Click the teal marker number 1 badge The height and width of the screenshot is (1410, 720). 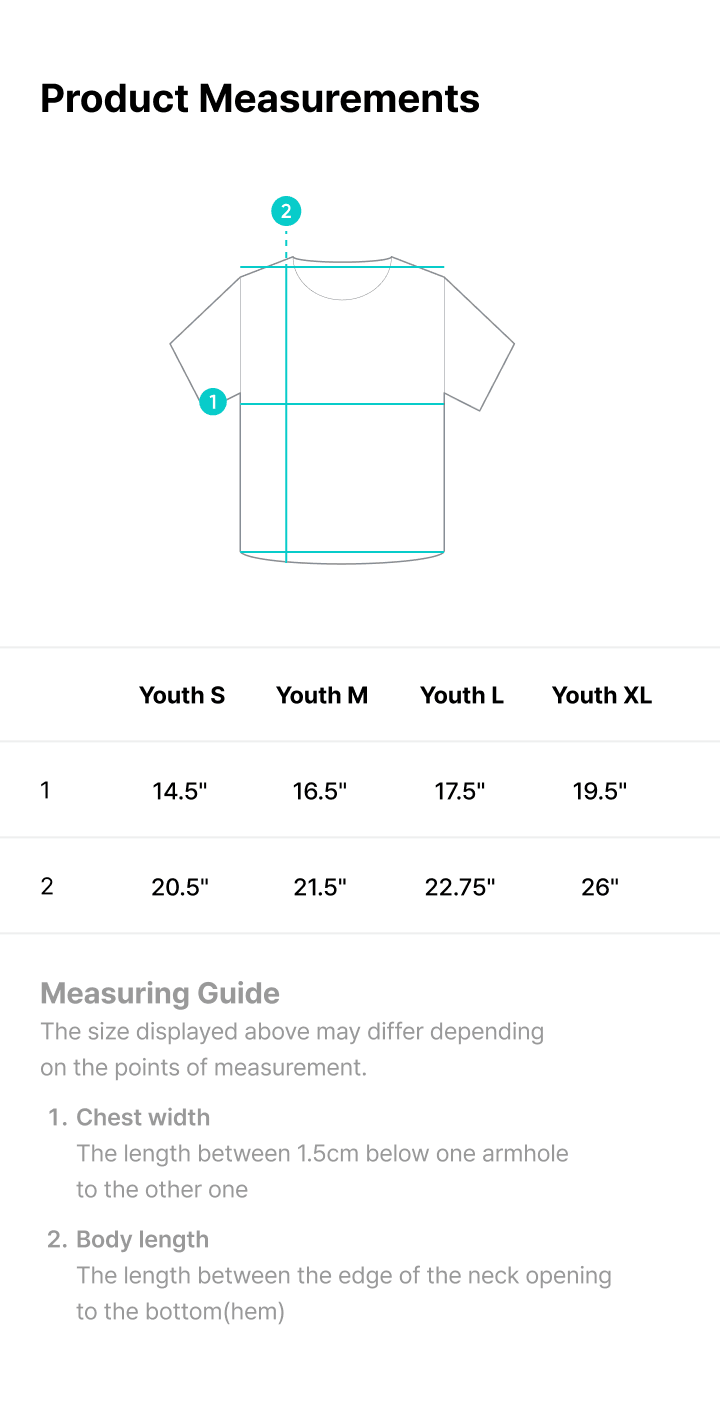tap(212, 402)
